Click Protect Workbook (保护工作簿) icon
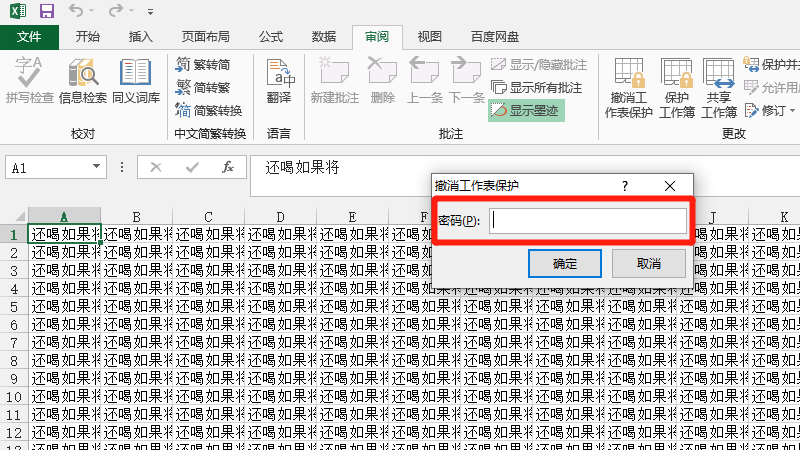Screen dimensions: 800x450 [x=677, y=88]
